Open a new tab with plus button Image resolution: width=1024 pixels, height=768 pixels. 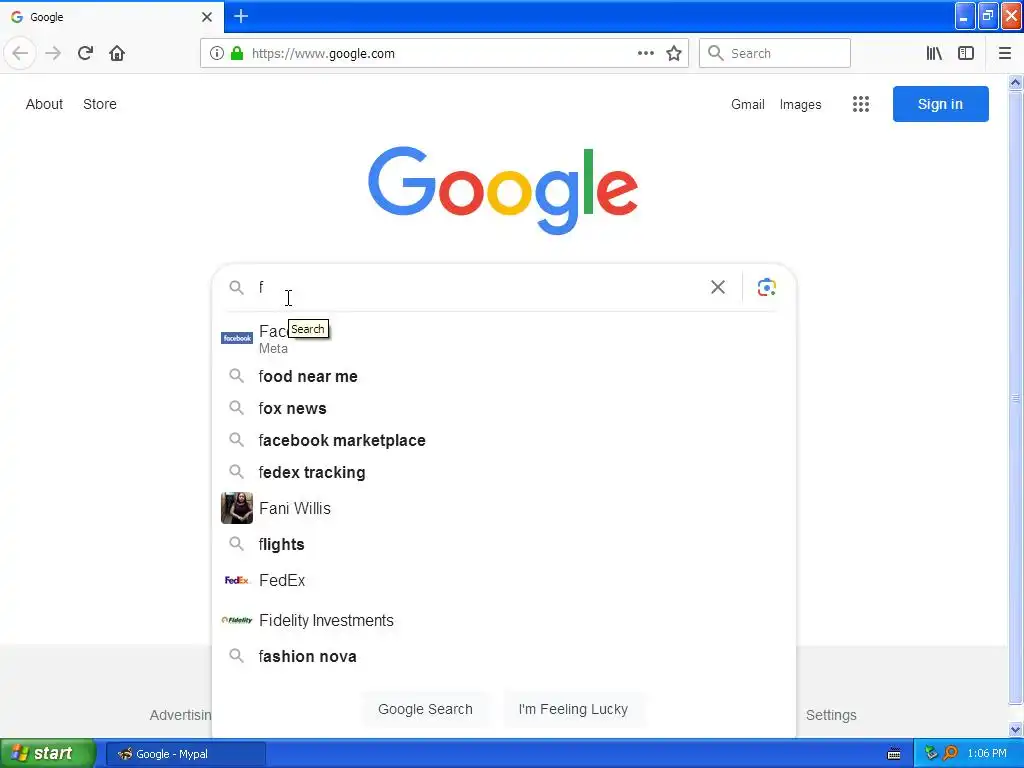click(241, 16)
